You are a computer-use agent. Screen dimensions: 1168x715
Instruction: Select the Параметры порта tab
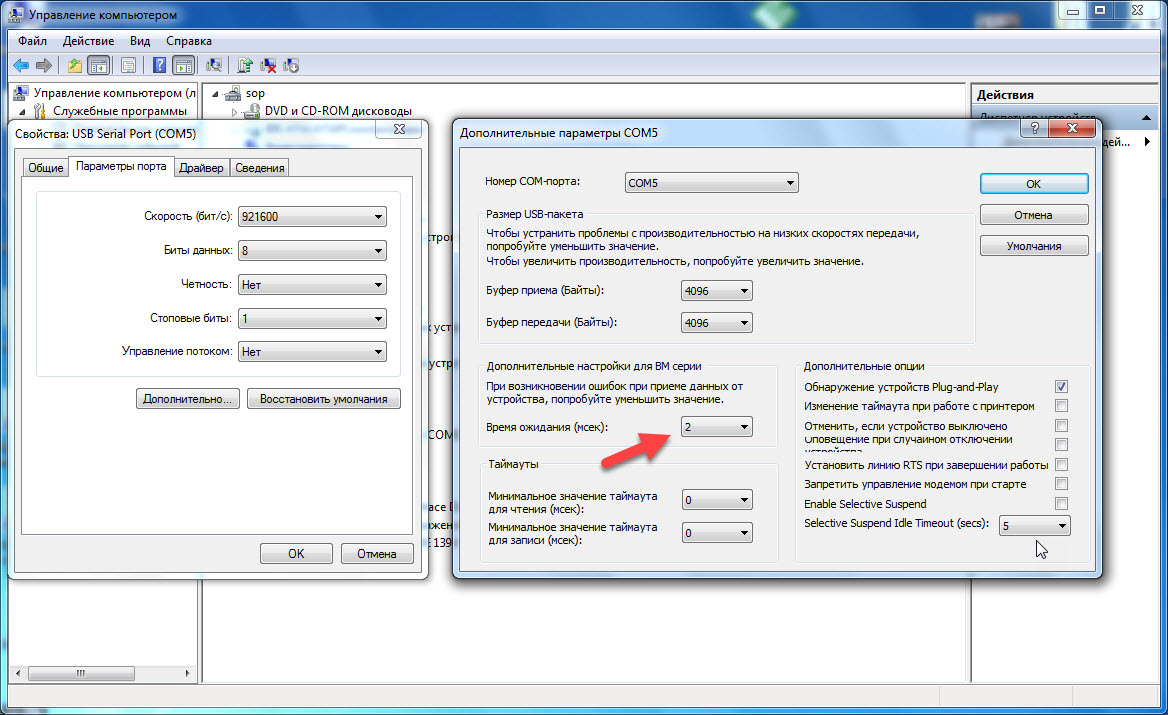[x=121, y=166]
